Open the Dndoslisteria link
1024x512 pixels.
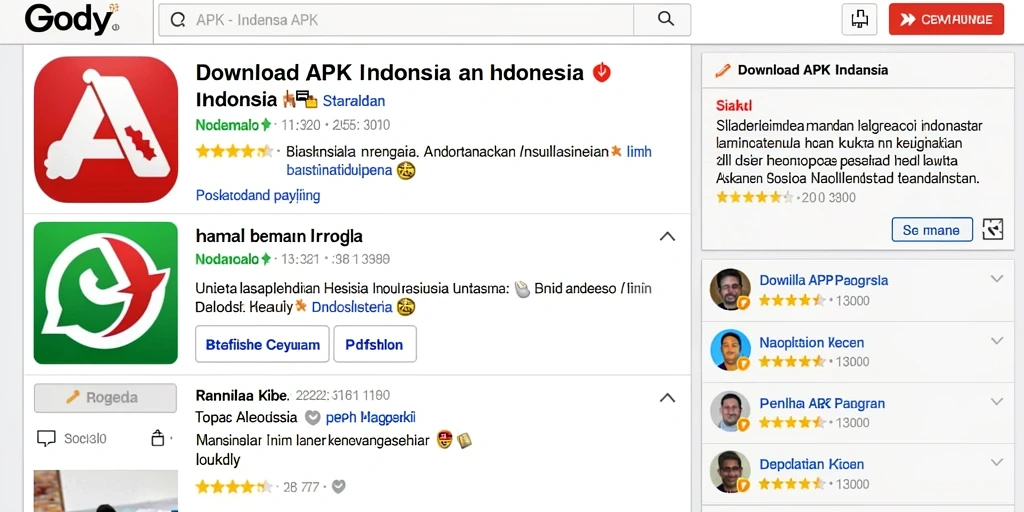click(x=352, y=307)
